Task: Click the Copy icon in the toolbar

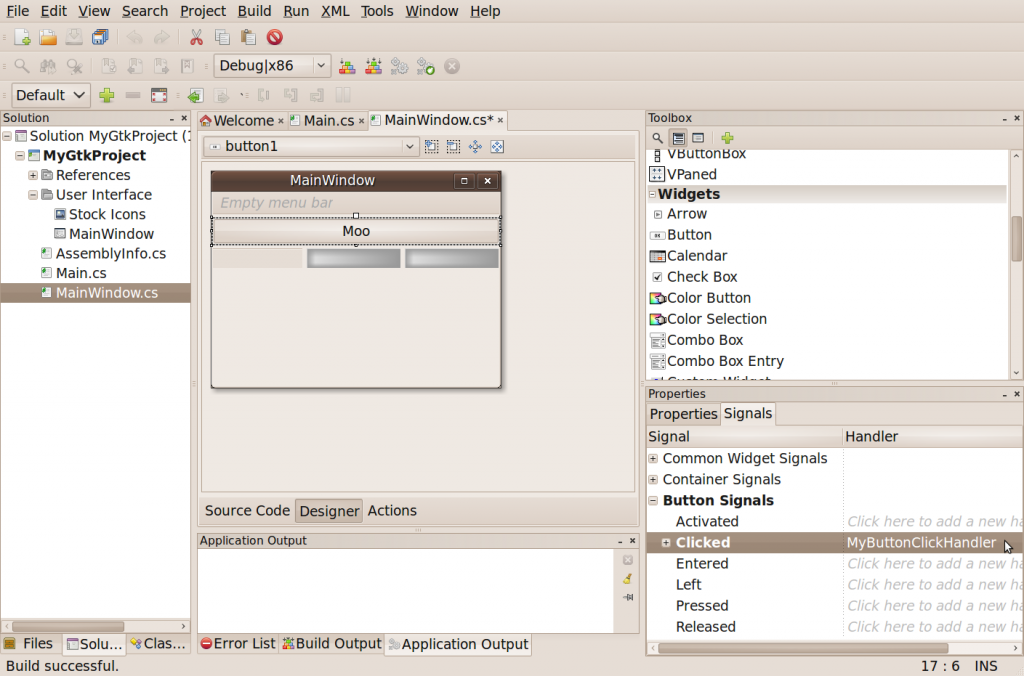Action: (222, 37)
